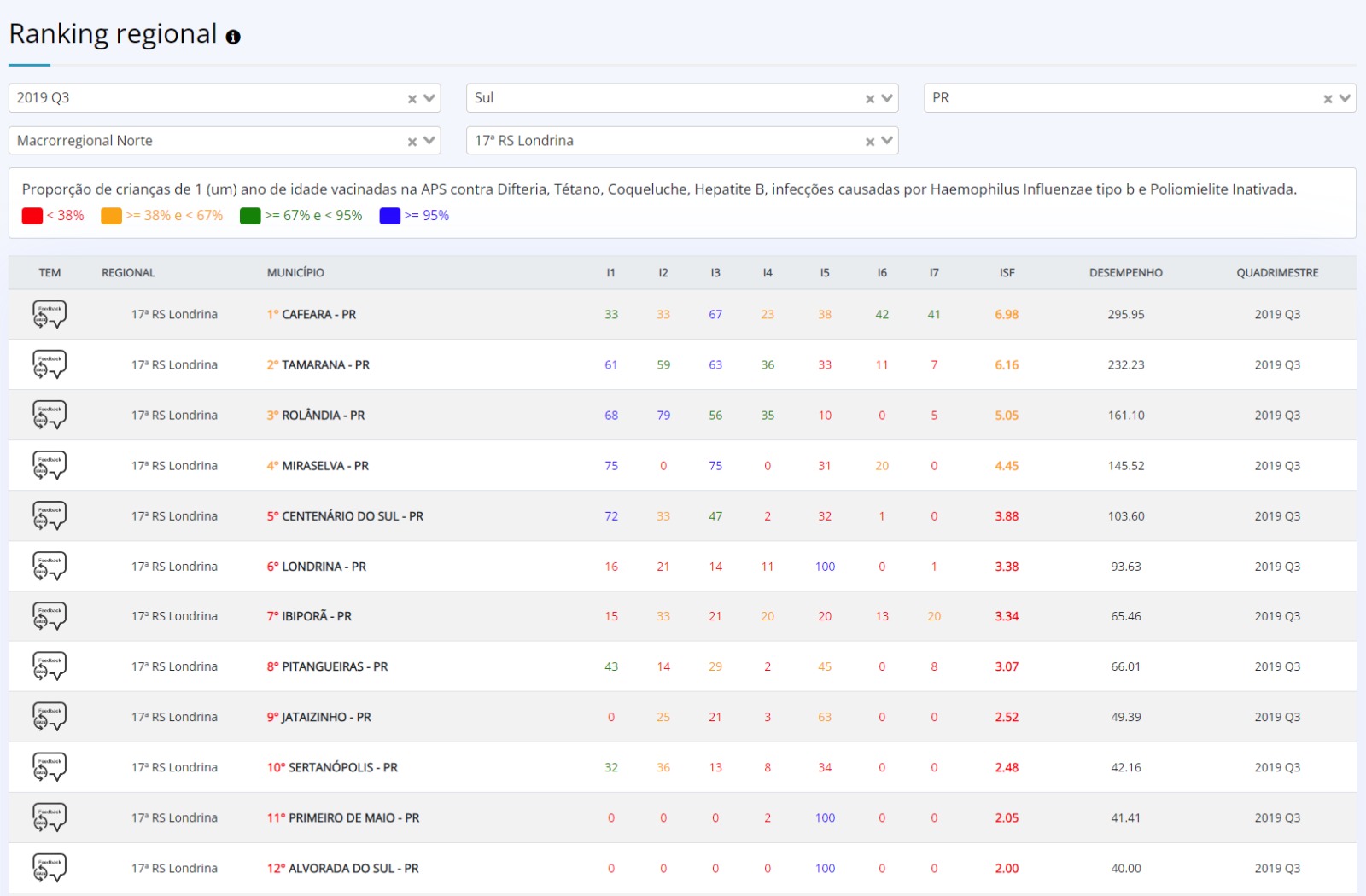Click the info icon beside Ranking regional
This screenshot has width=1366, height=896.
point(233,37)
